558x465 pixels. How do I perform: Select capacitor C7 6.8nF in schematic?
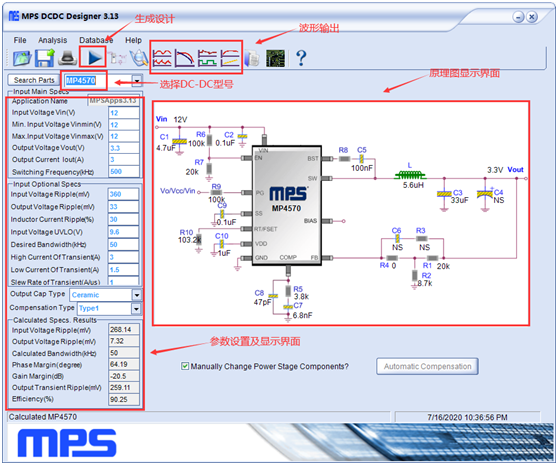point(288,307)
